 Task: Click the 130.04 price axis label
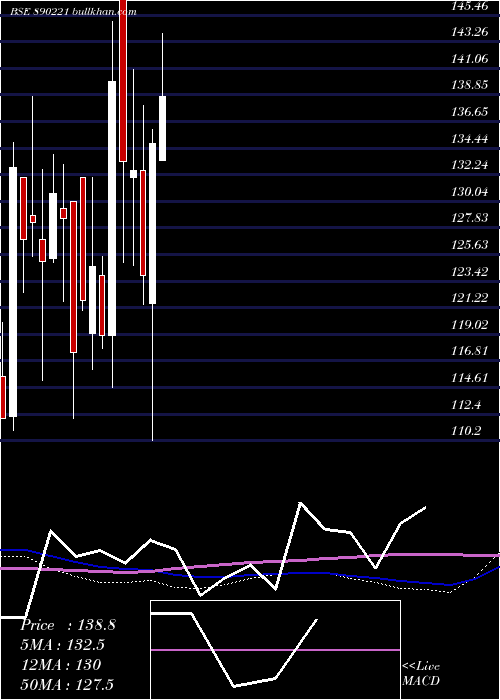pyautogui.click(x=471, y=192)
